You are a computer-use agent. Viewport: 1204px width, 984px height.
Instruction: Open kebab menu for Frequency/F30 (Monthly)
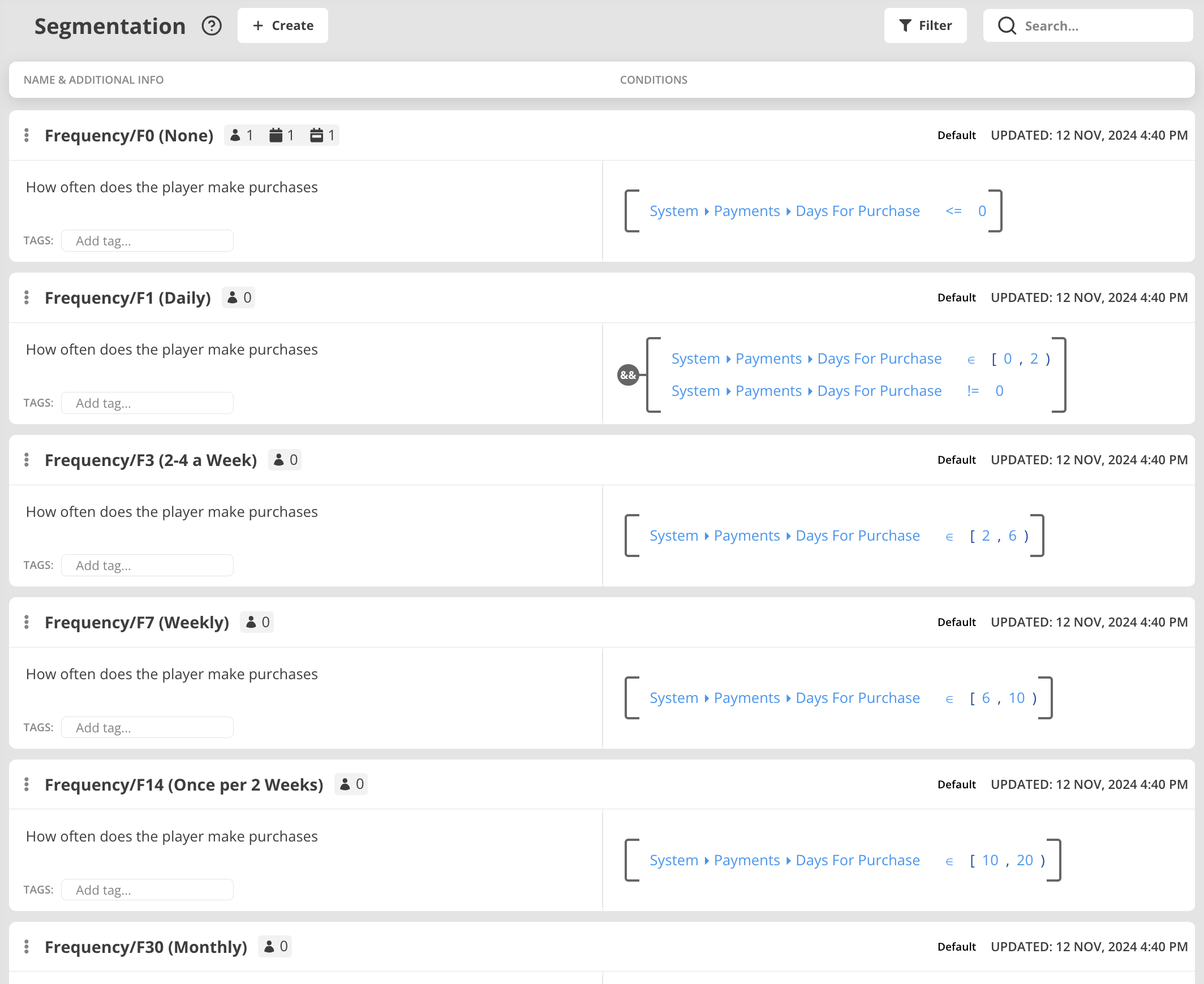click(27, 947)
